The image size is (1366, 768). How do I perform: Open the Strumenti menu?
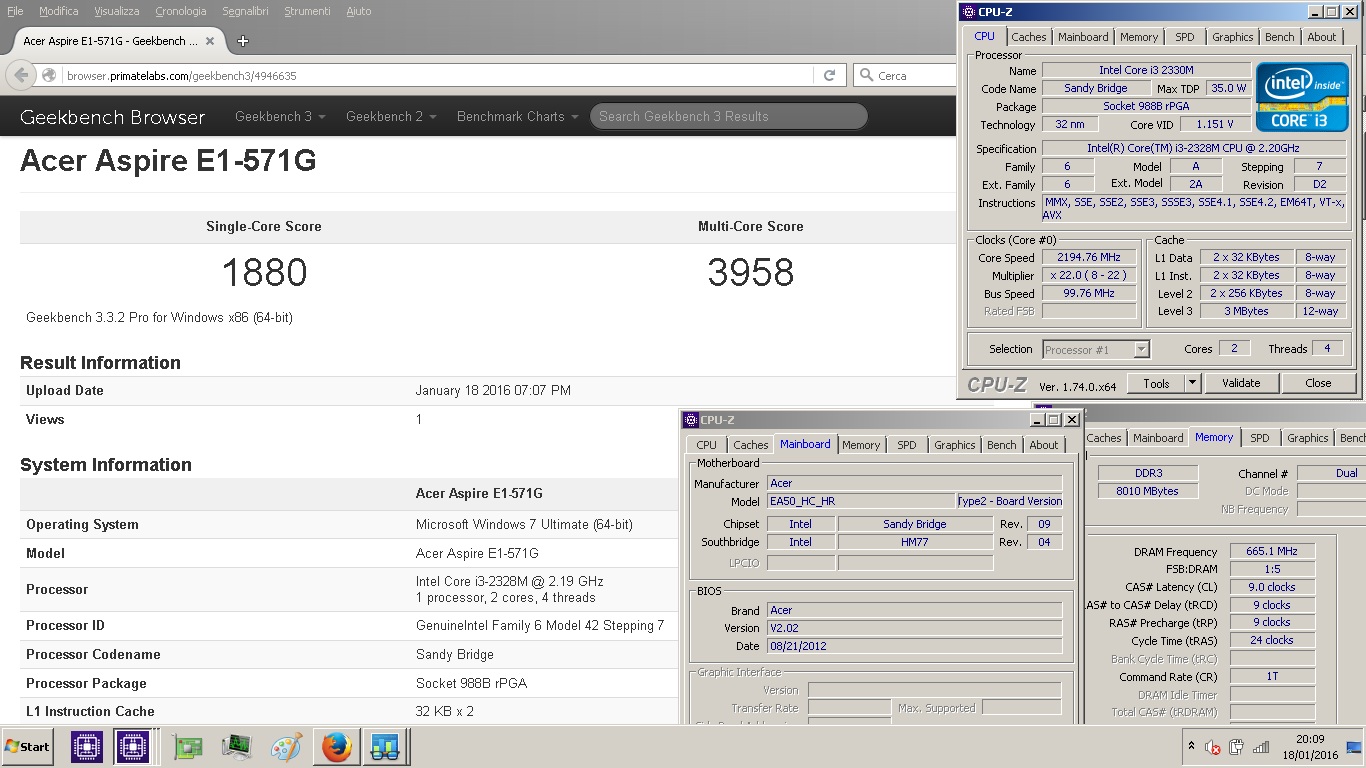(x=307, y=11)
